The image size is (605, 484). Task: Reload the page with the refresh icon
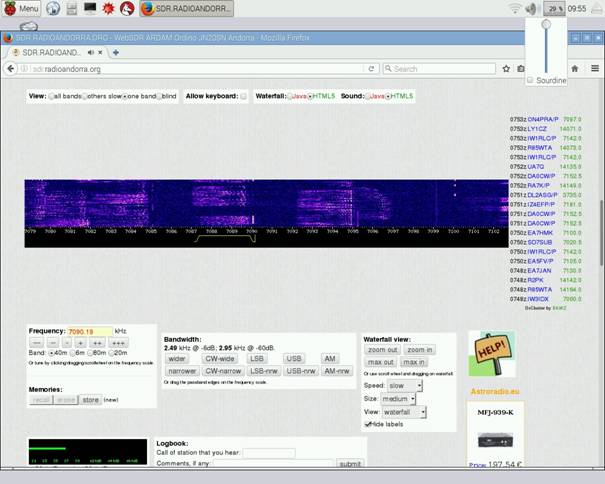[x=371, y=69]
